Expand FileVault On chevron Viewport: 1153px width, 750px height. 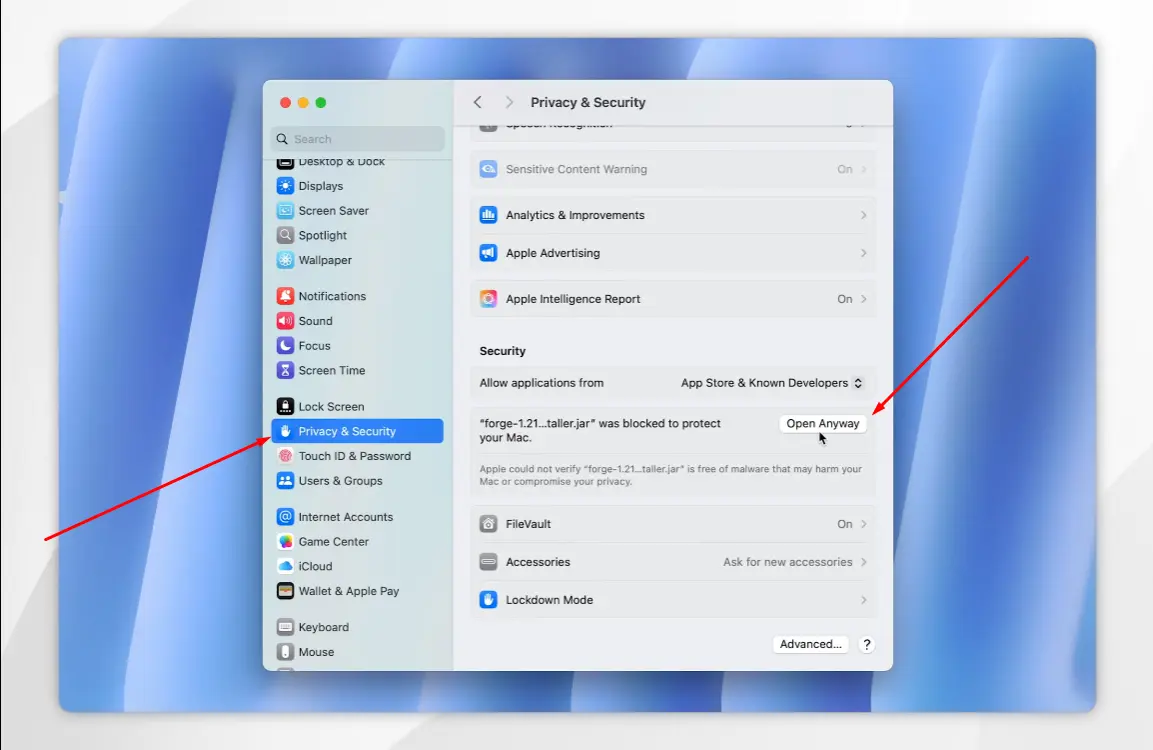click(863, 524)
